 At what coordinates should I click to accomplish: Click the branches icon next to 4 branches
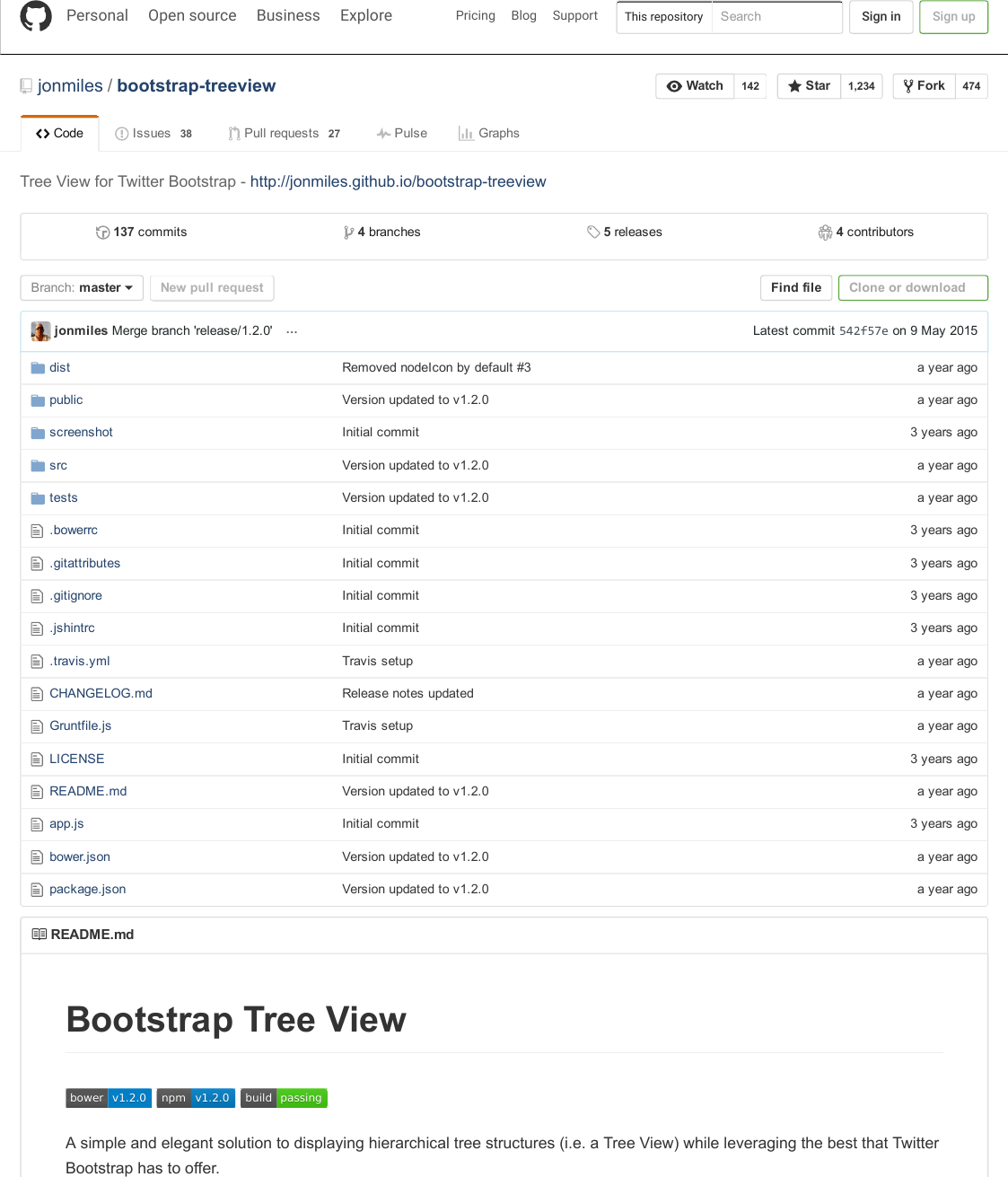coord(349,232)
